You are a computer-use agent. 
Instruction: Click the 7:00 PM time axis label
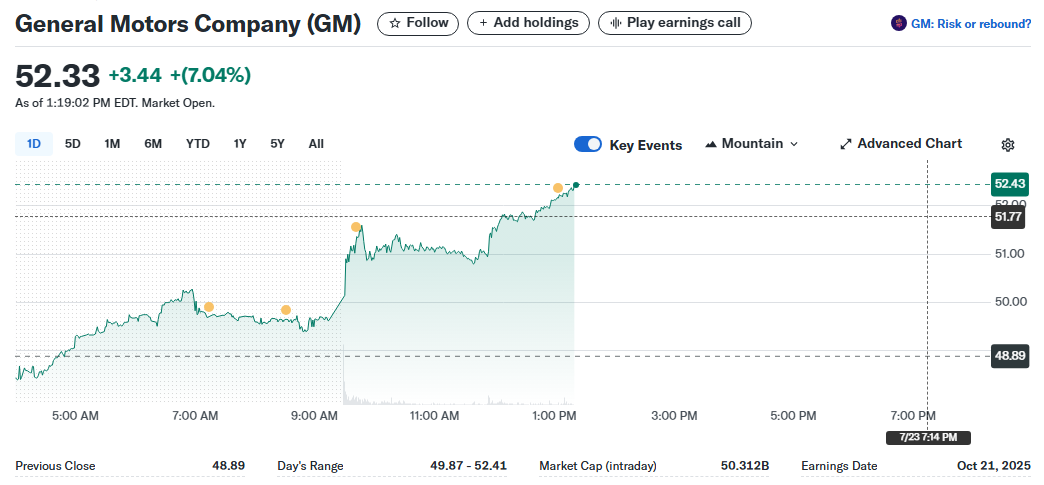pyautogui.click(x=913, y=416)
